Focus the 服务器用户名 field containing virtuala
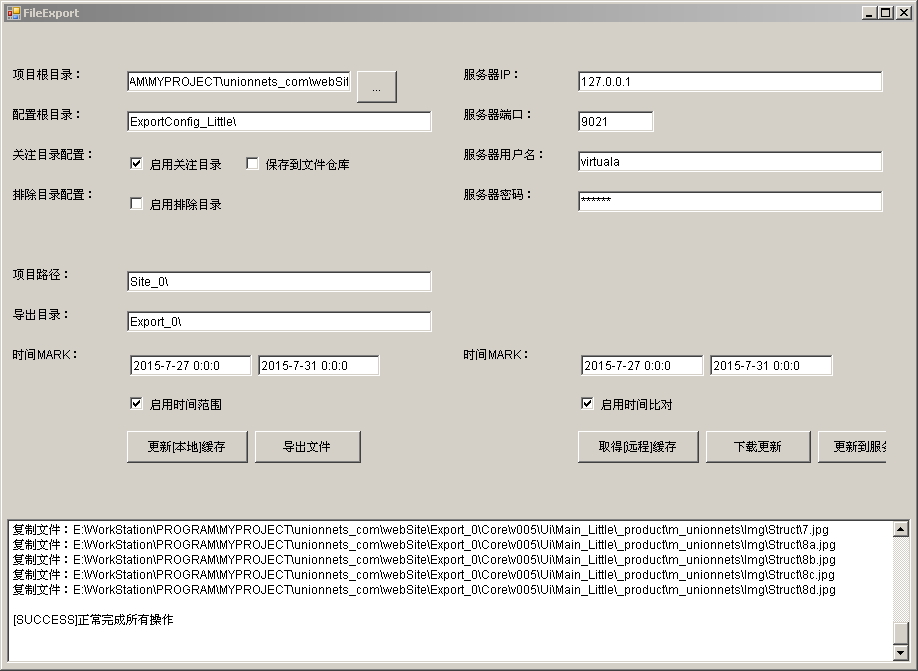This screenshot has height=671, width=918. pyautogui.click(x=729, y=162)
